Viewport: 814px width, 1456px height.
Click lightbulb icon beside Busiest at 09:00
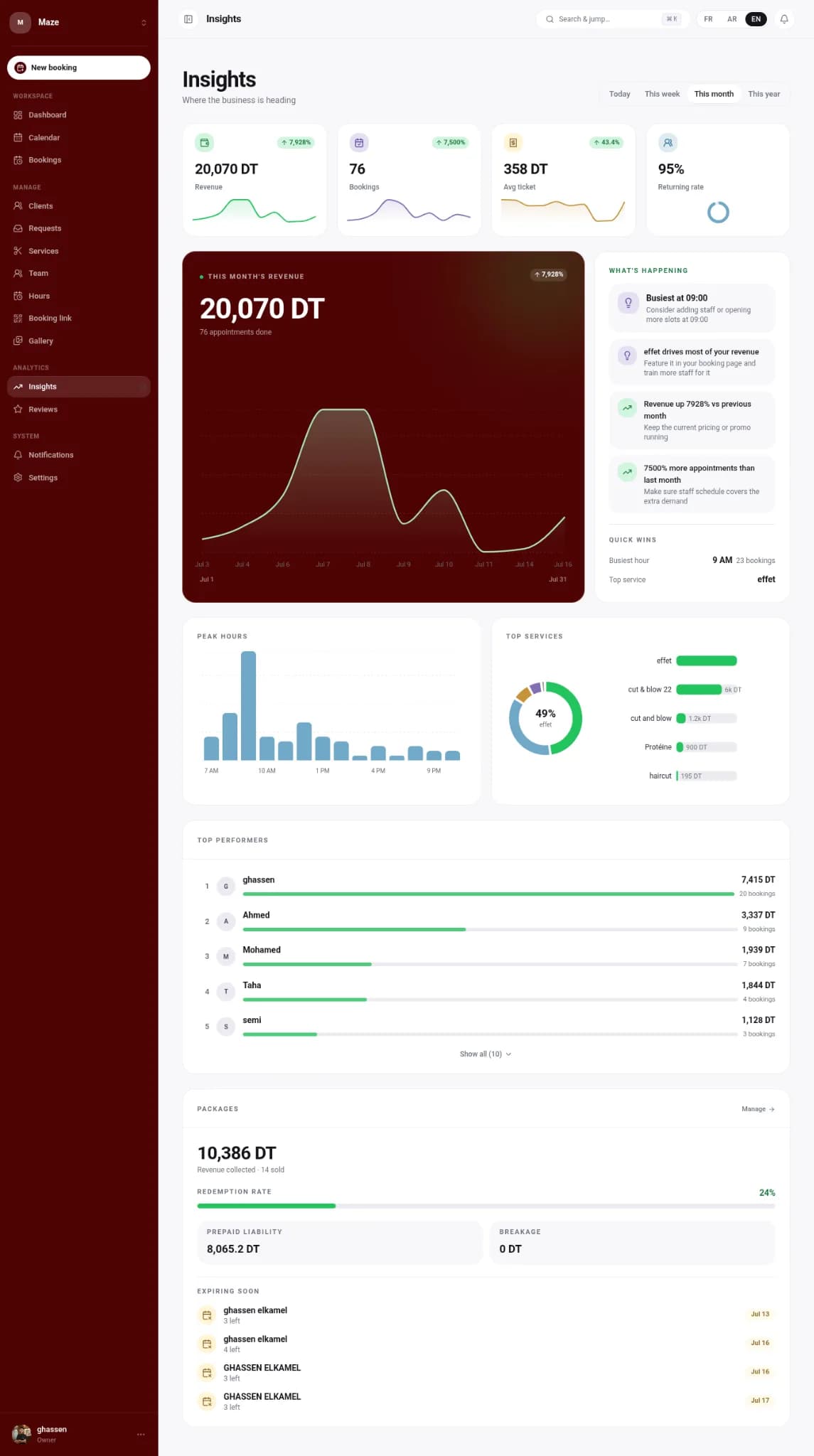pyautogui.click(x=628, y=303)
